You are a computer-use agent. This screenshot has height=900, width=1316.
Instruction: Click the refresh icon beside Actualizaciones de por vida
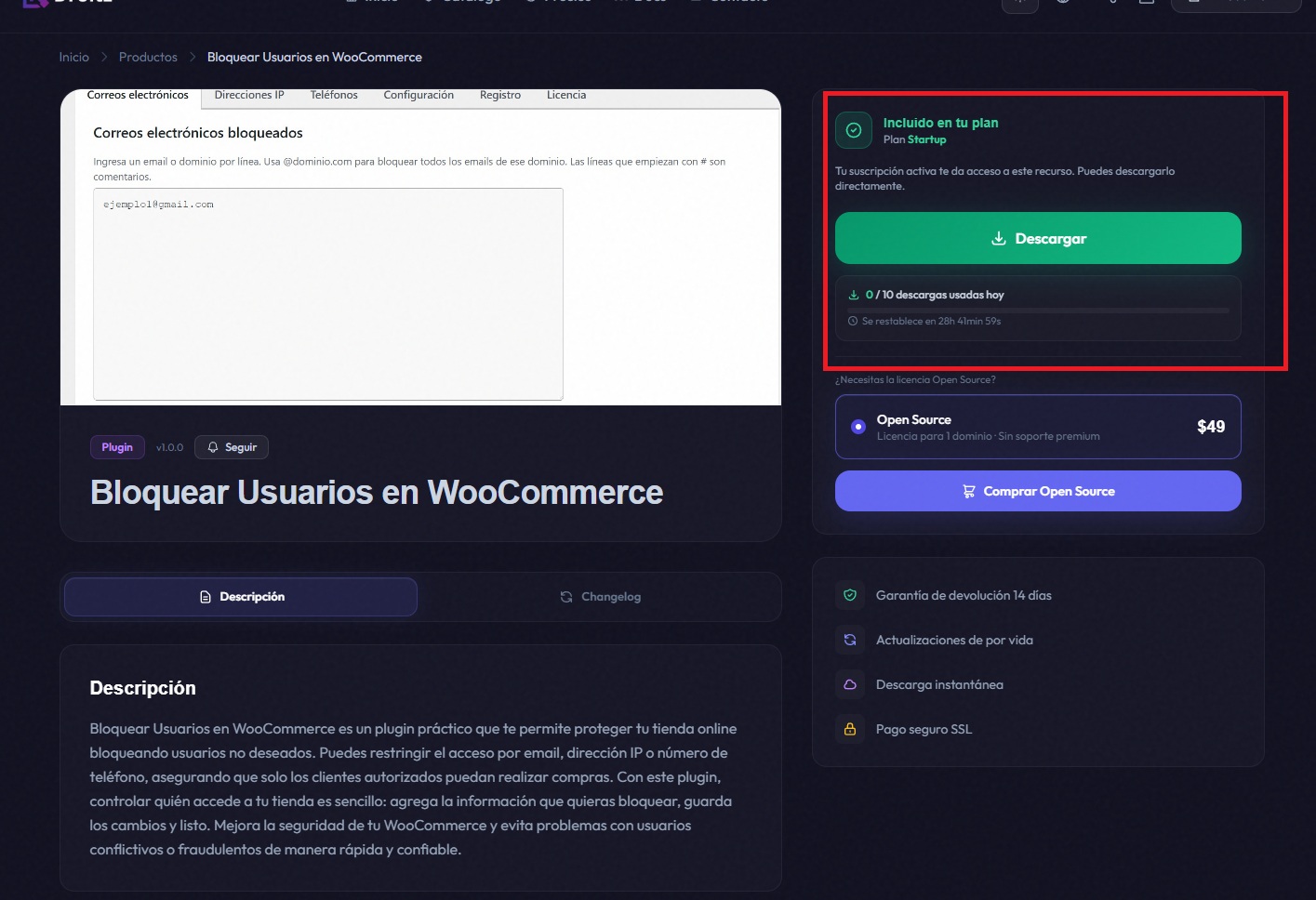[849, 640]
